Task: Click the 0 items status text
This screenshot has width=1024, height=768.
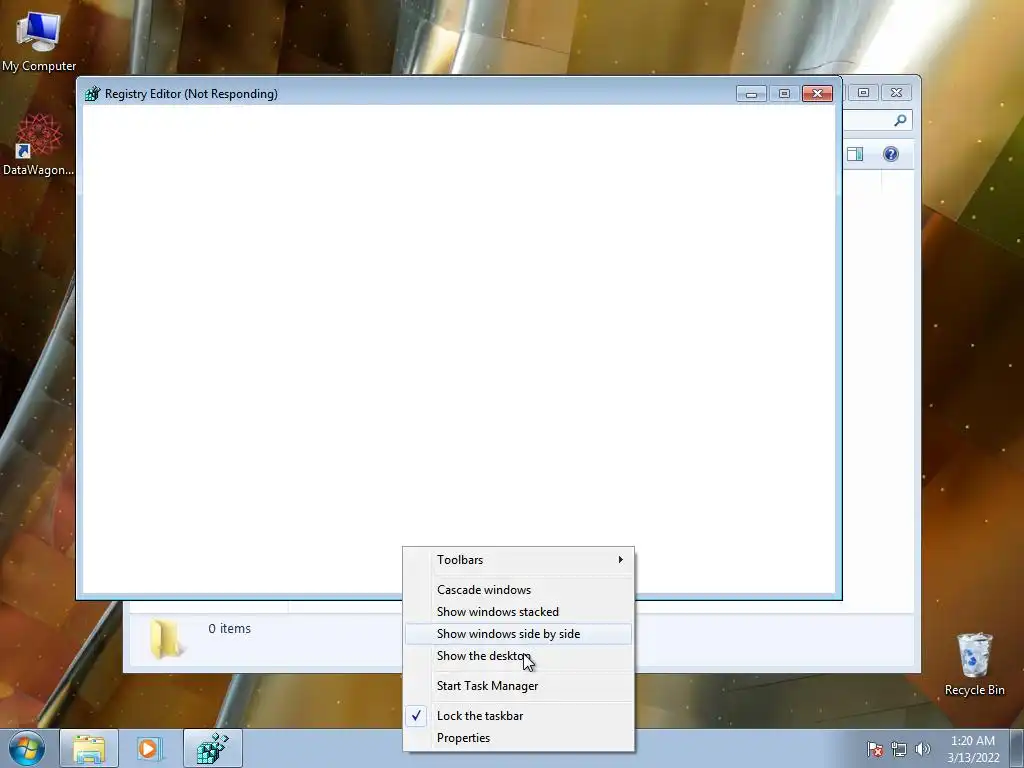Action: tap(229, 628)
